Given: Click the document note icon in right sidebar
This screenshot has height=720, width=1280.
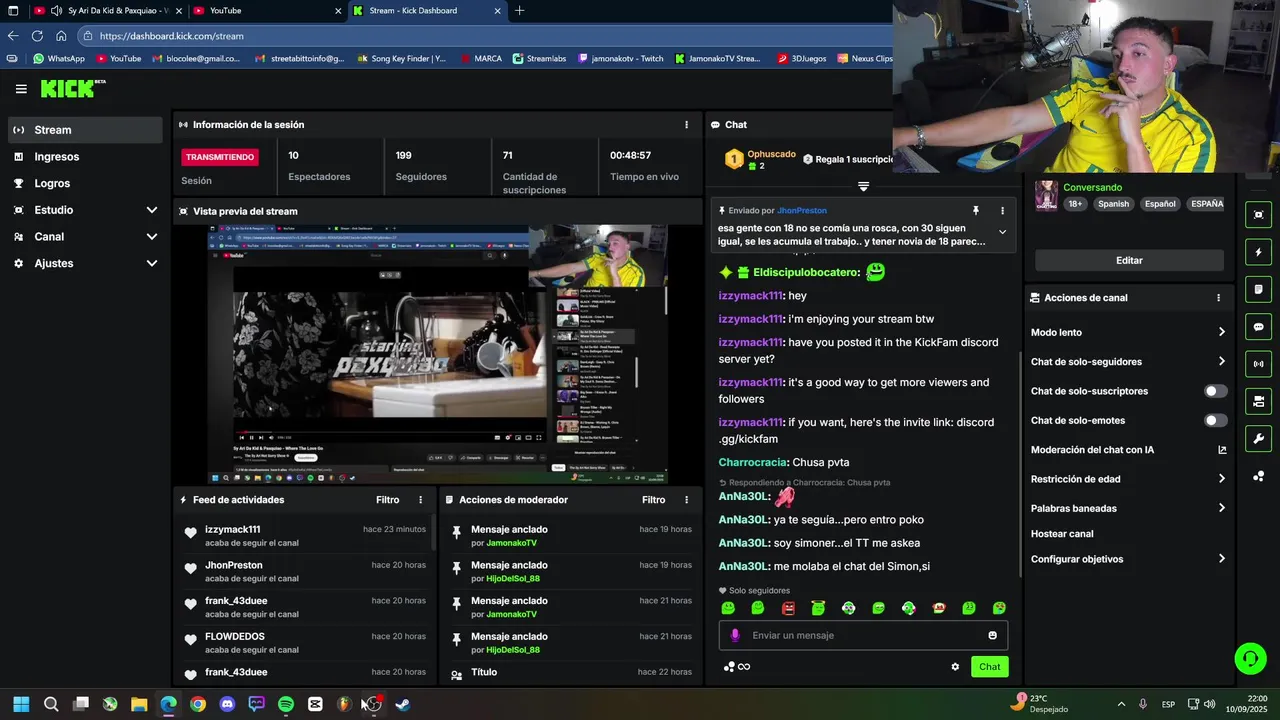Looking at the screenshot, I should [1258, 290].
